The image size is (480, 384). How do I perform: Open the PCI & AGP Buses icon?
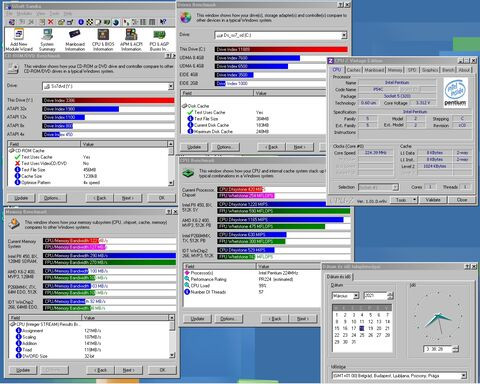pyautogui.click(x=159, y=39)
